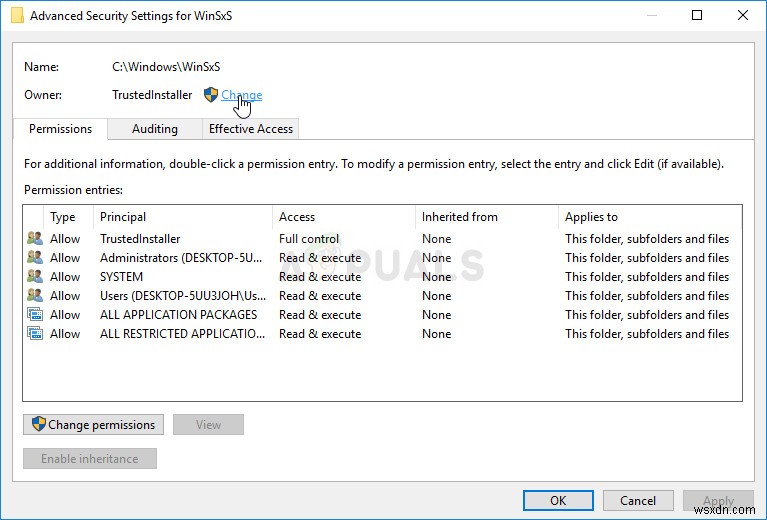Viewport: 767px width, 520px height.
Task: Select the TrustedInstaller principal entry
Action: pyautogui.click(x=140, y=239)
